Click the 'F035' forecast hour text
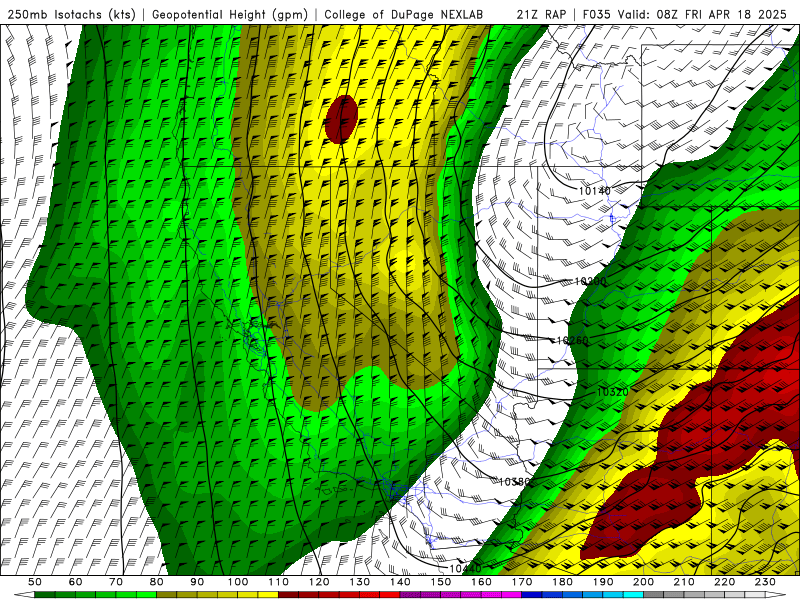 pos(596,14)
